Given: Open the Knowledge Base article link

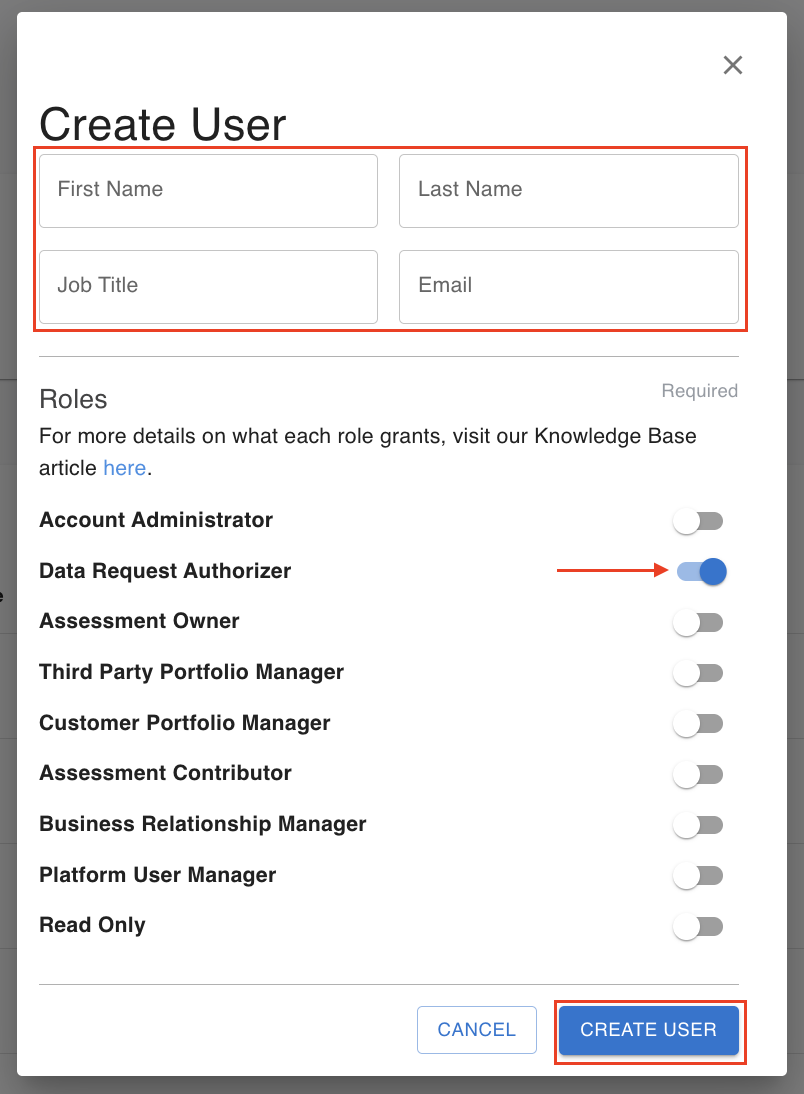Looking at the screenshot, I should point(124,467).
